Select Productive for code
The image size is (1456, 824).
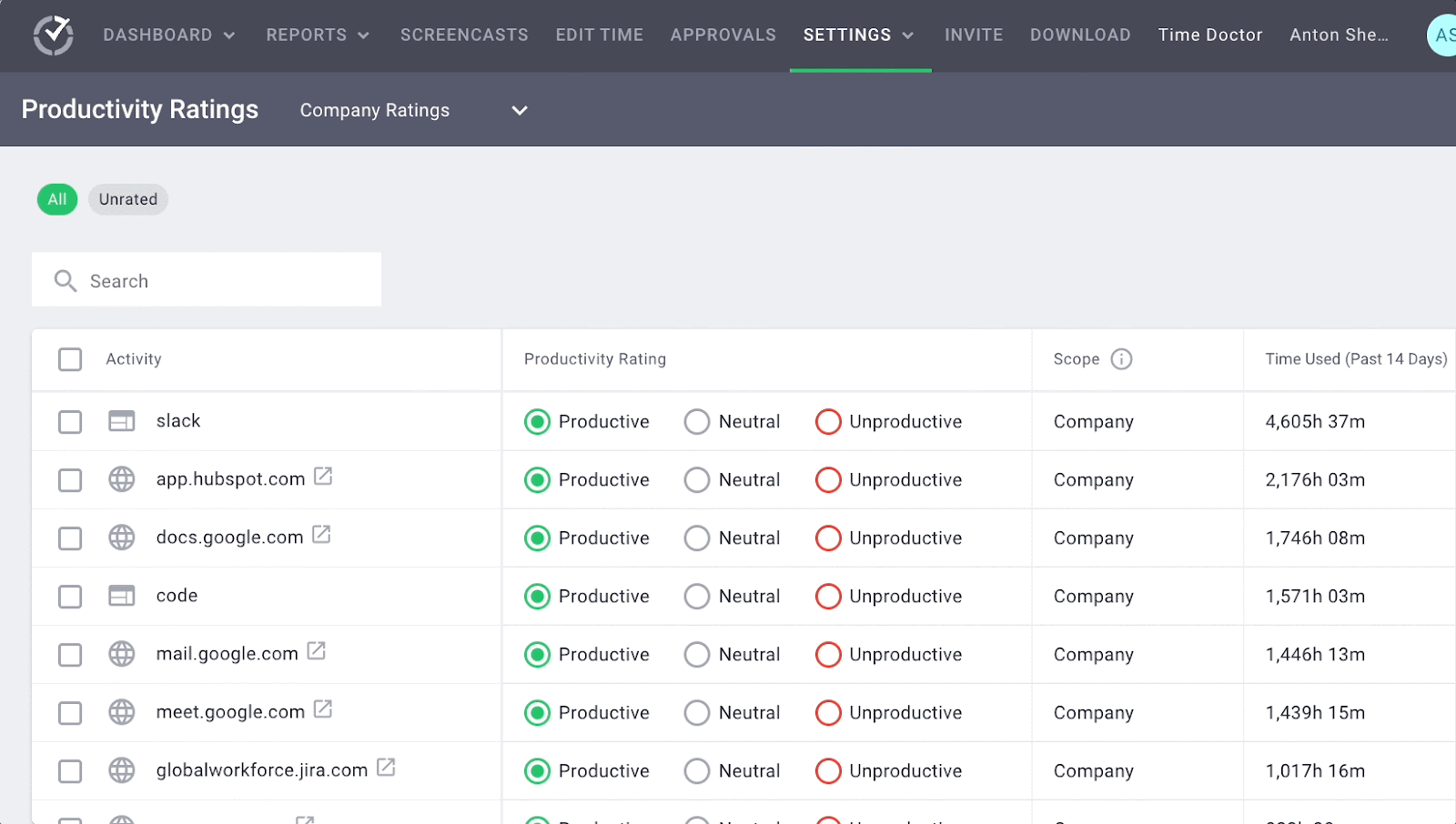(538, 597)
